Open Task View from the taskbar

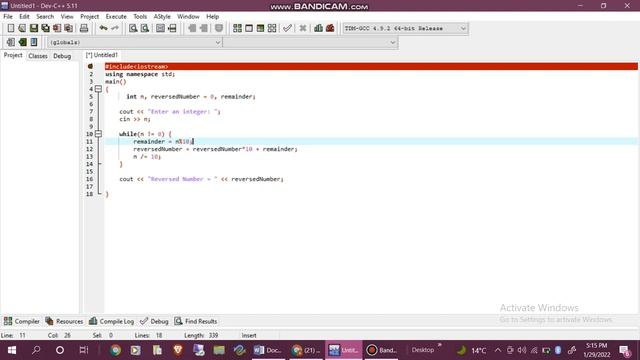(x=84, y=350)
